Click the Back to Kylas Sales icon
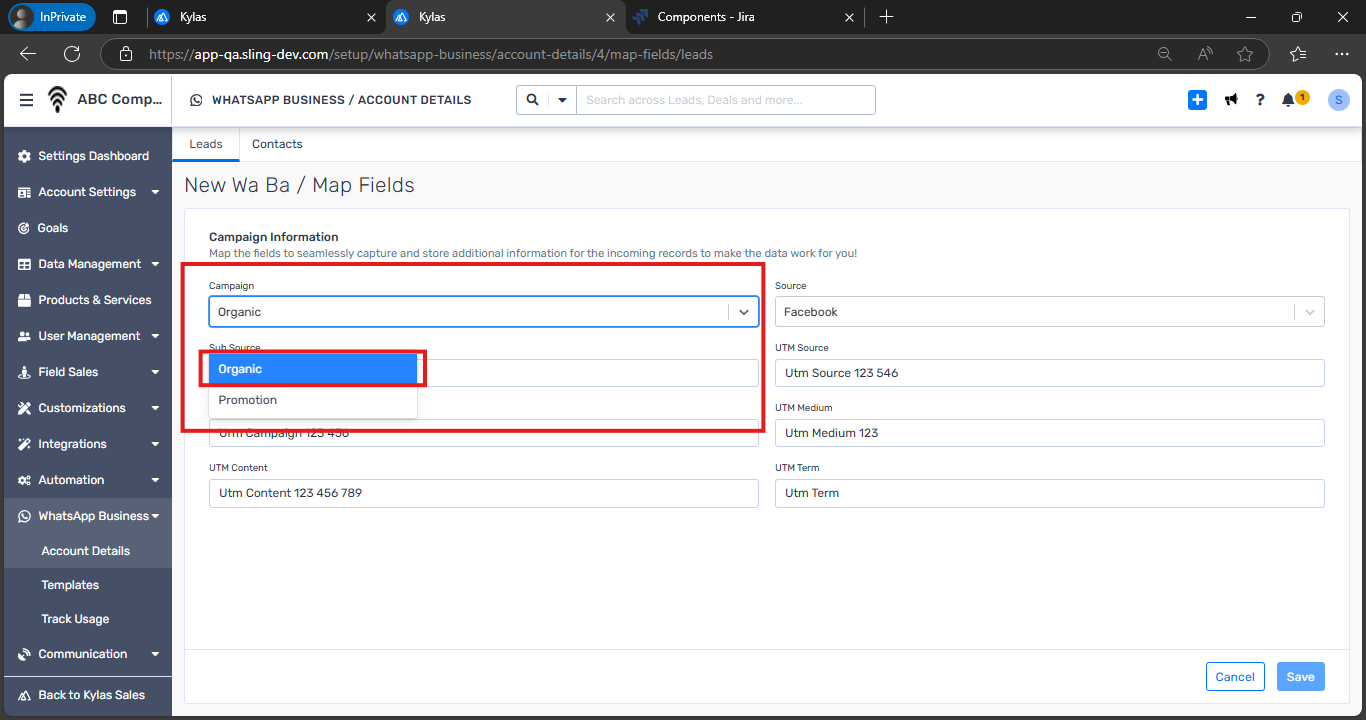Screen dimensions: 1366x720 [25, 695]
